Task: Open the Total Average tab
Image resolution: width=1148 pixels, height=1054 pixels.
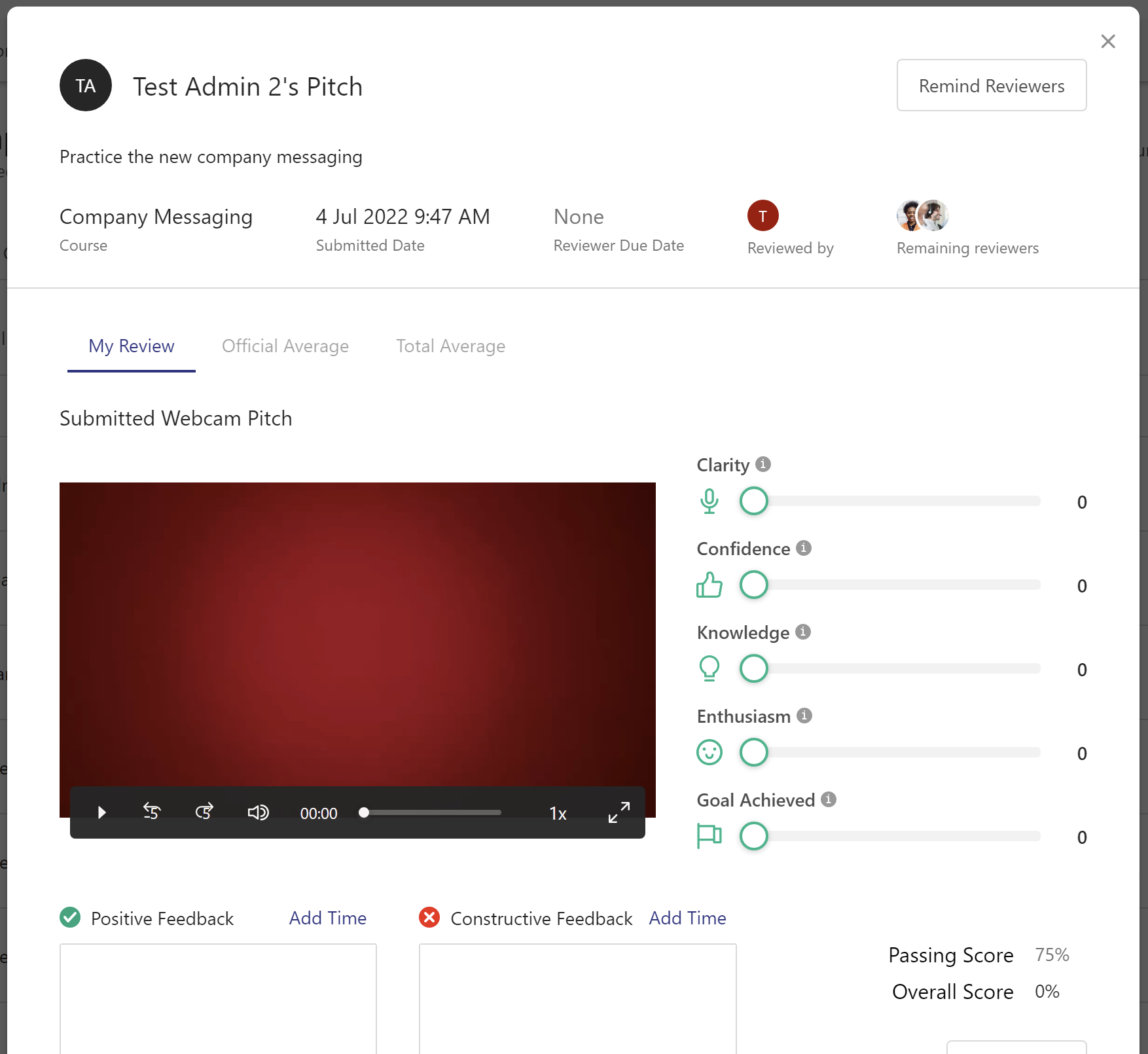Action: [x=450, y=346]
